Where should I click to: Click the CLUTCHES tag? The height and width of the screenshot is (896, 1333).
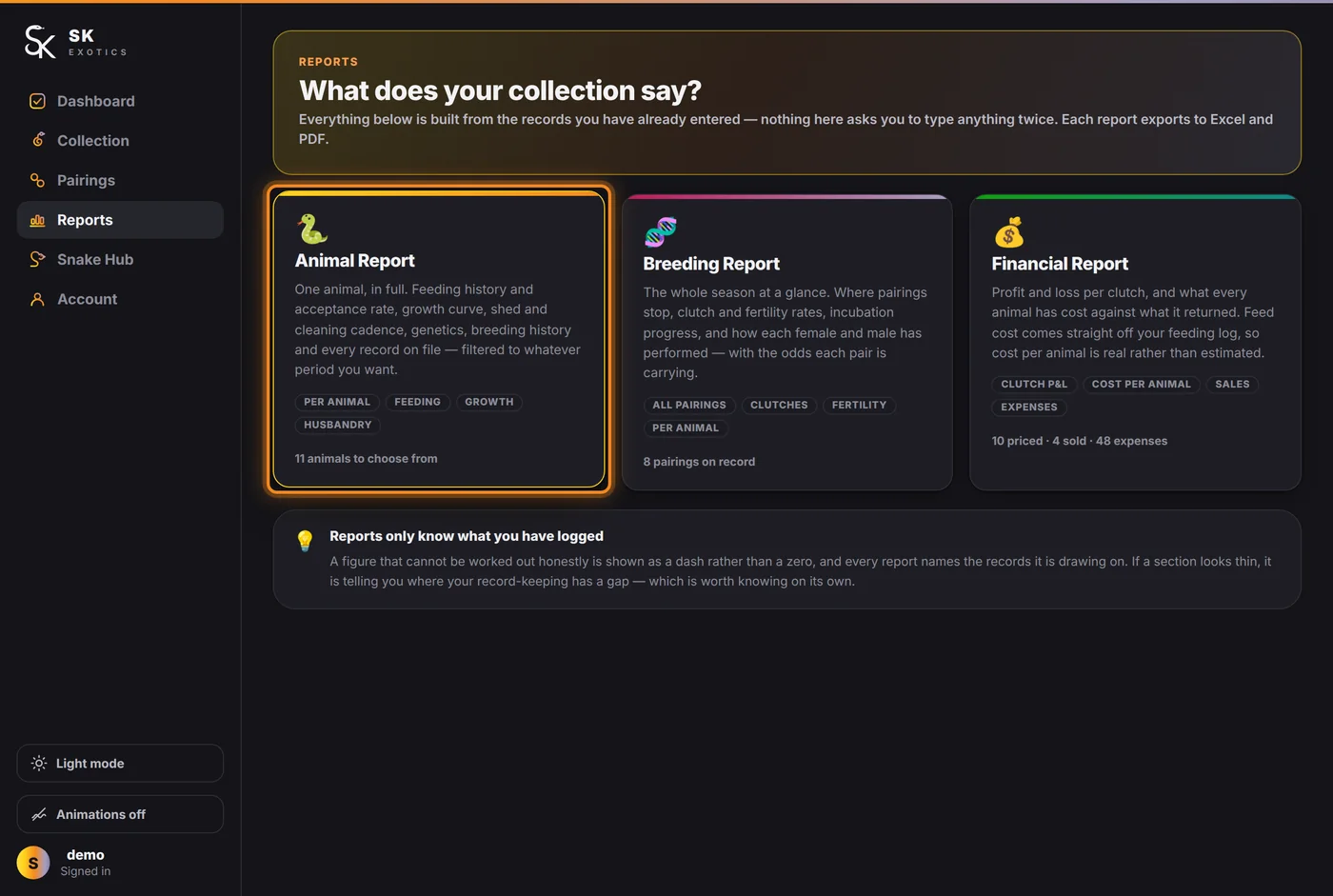point(779,405)
